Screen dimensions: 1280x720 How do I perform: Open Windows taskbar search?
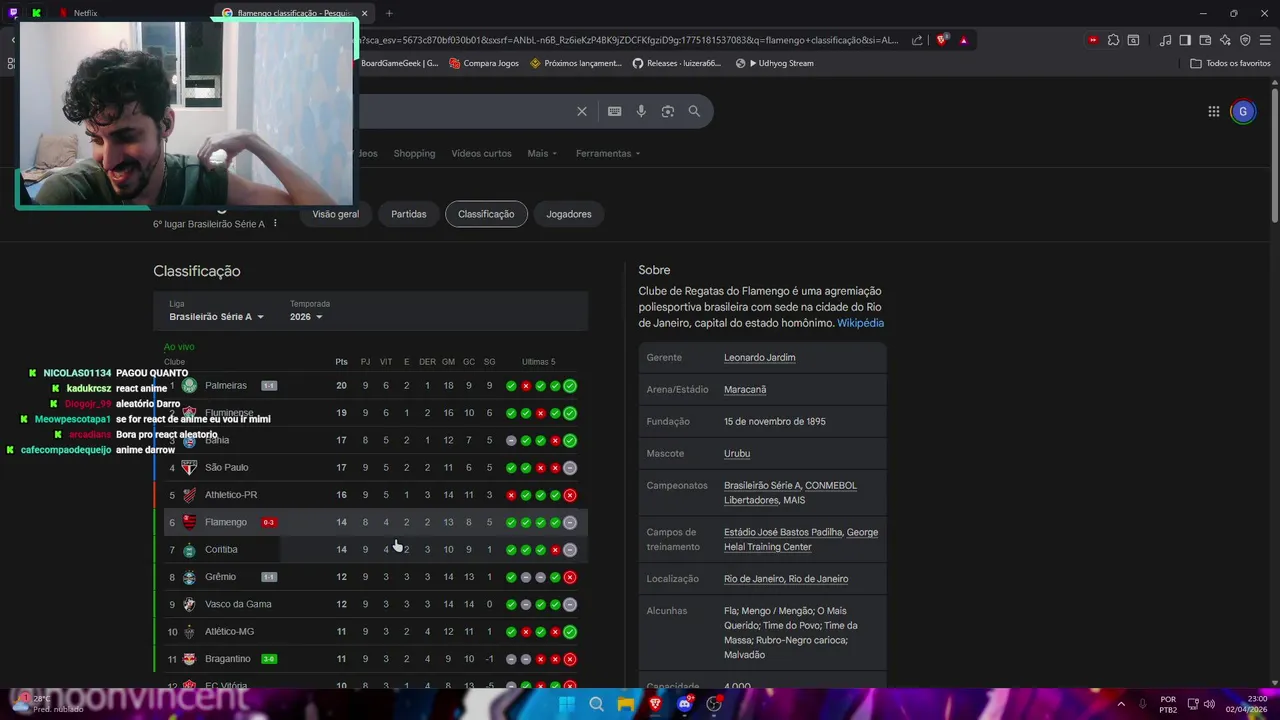pos(596,704)
